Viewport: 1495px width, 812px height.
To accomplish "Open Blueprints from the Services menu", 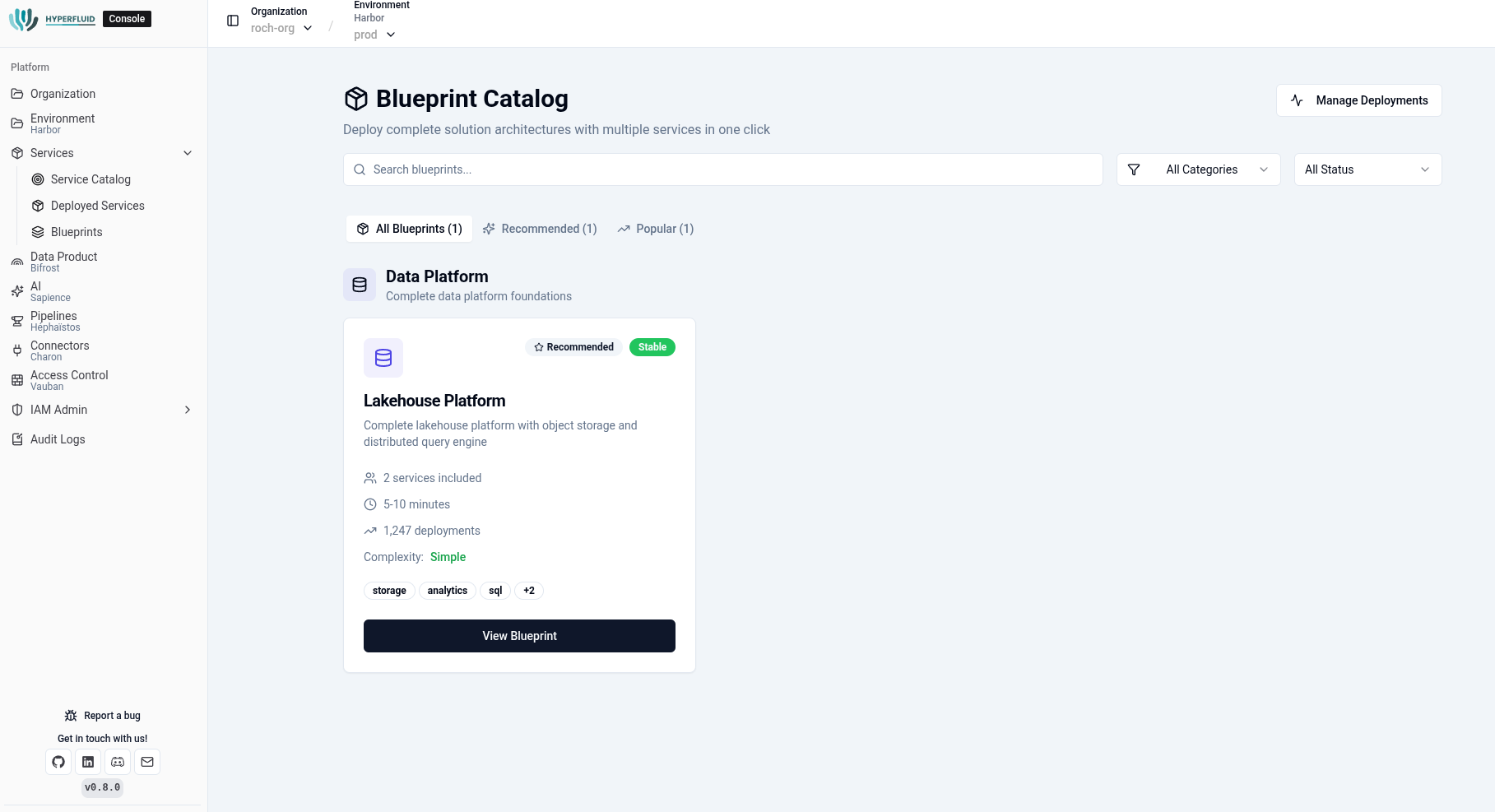I will 77,232.
